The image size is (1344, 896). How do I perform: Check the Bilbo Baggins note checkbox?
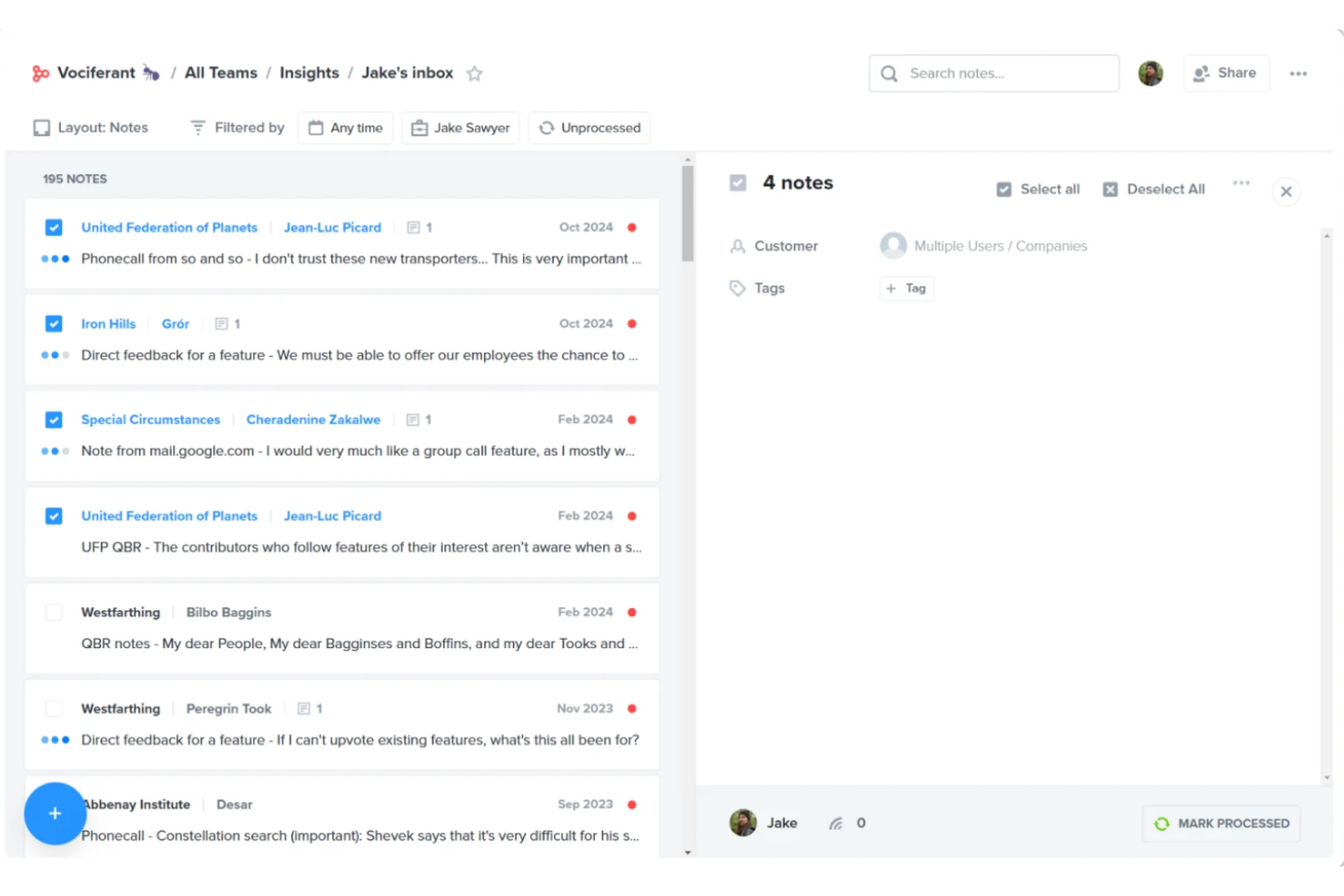click(54, 613)
